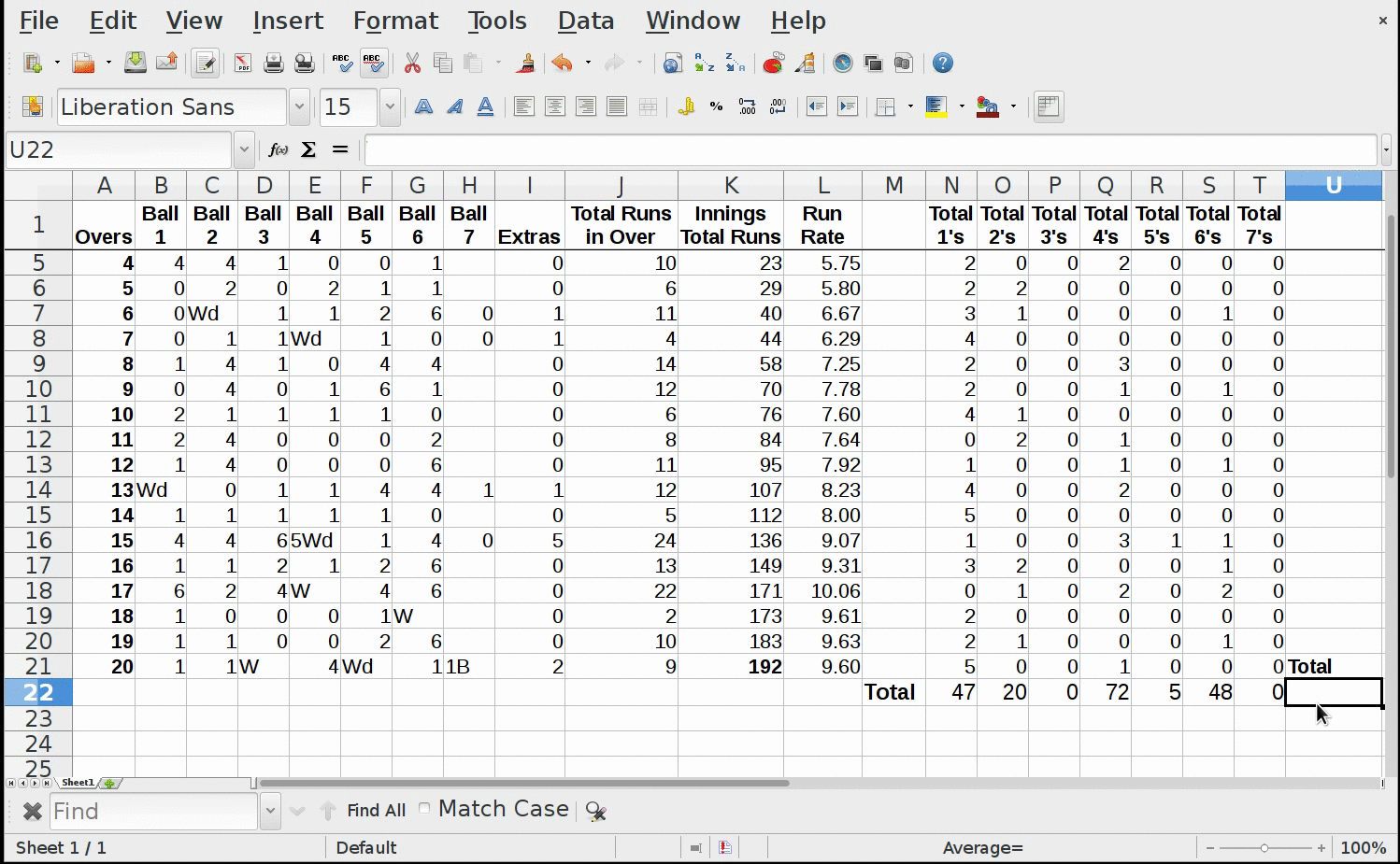Click the Sheet1 tab

tap(78, 783)
